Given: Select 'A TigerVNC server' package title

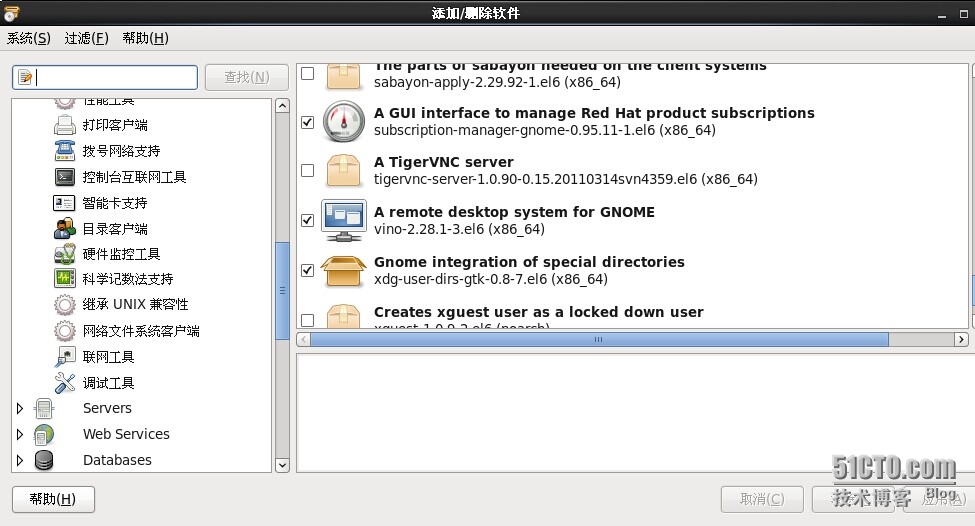Looking at the screenshot, I should coord(444,162).
